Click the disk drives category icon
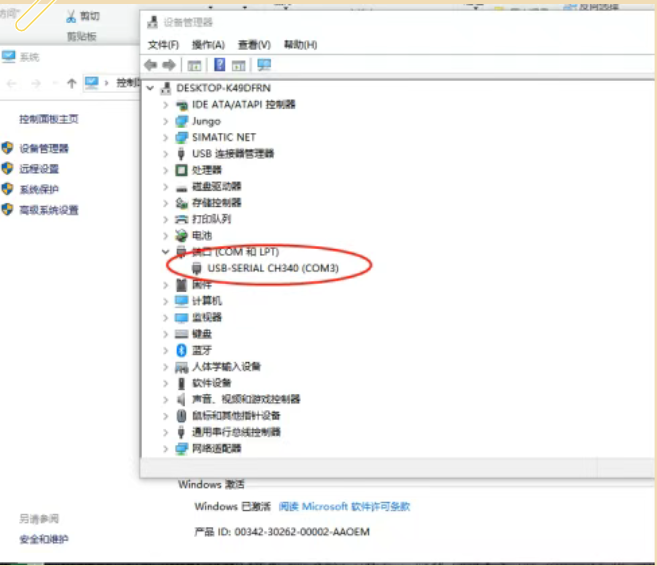The width and height of the screenshot is (657, 566). [181, 187]
